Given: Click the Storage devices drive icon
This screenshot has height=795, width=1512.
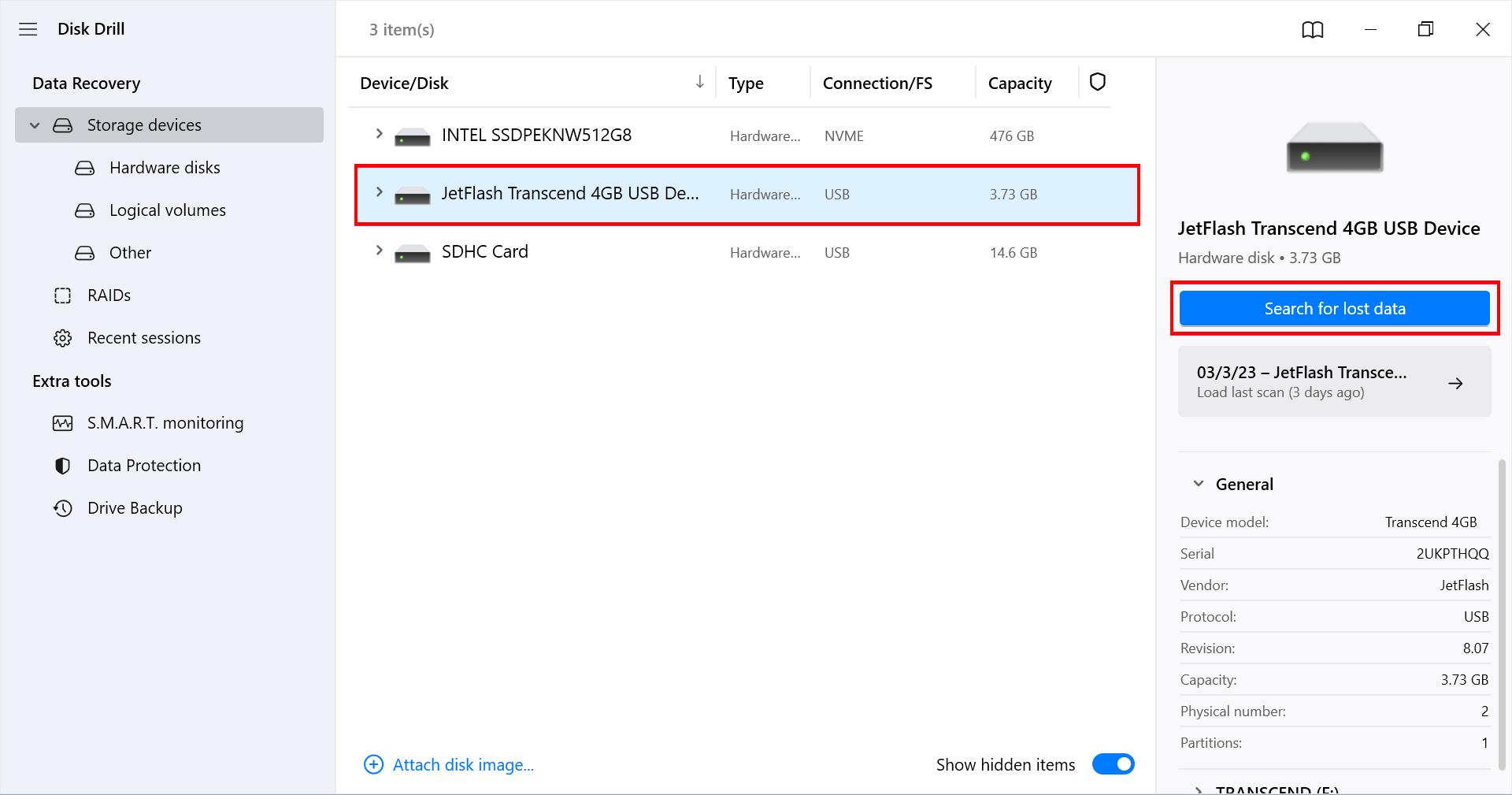Looking at the screenshot, I should pos(63,125).
